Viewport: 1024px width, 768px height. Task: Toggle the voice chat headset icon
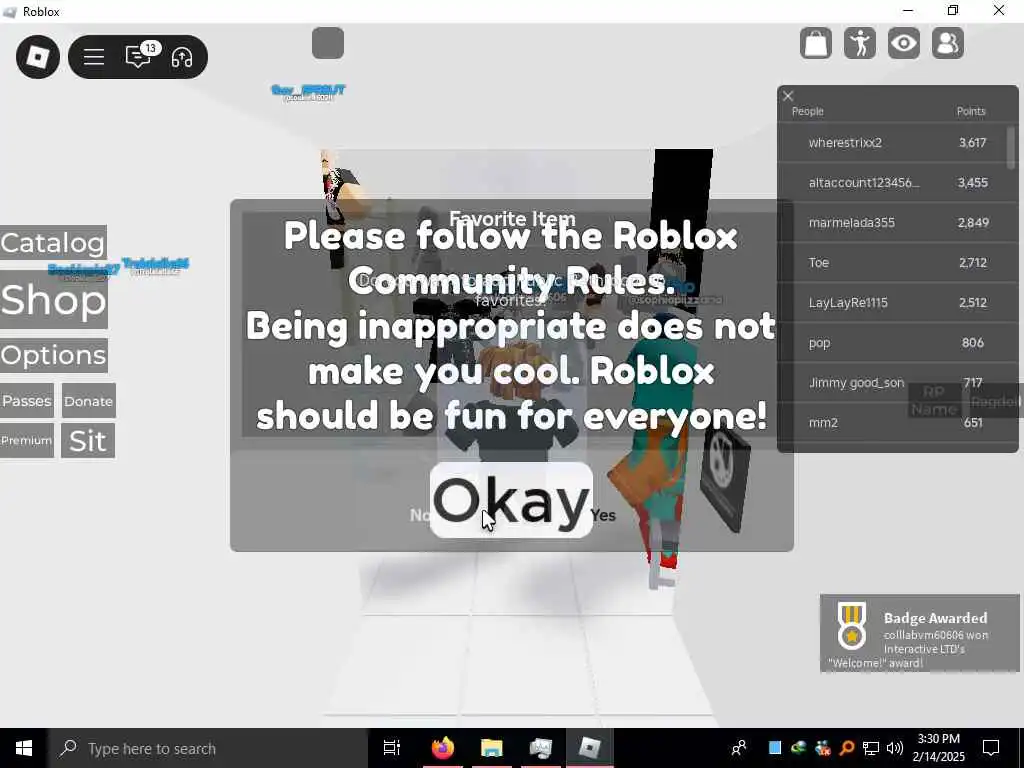[182, 57]
